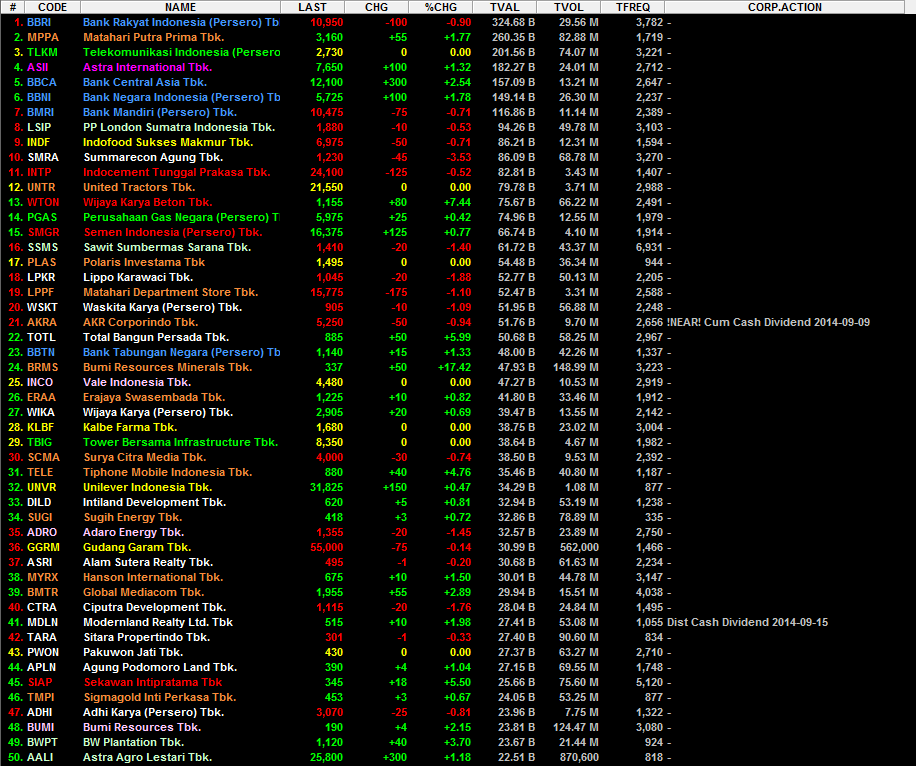The width and height of the screenshot is (916, 766).
Task: Click name Indocement Tunggal Prakasa Tbk.
Action: point(176,172)
